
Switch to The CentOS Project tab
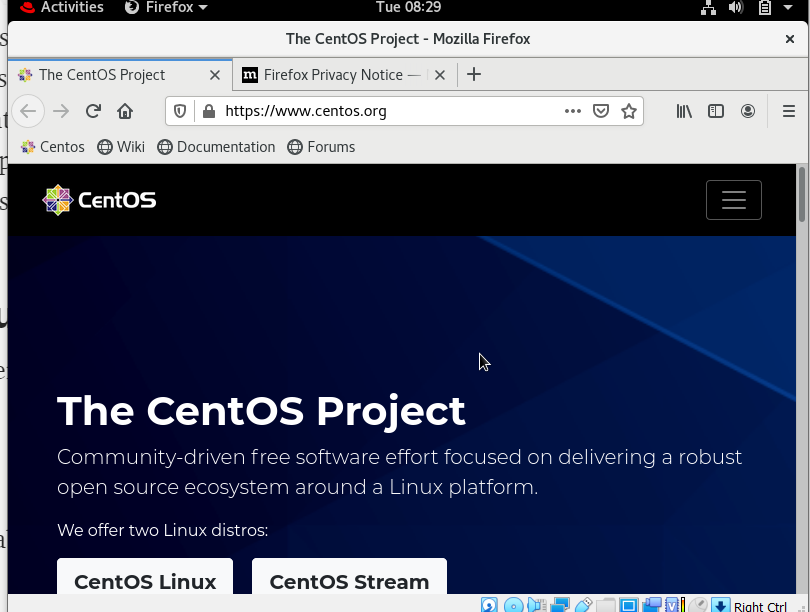click(x=120, y=75)
